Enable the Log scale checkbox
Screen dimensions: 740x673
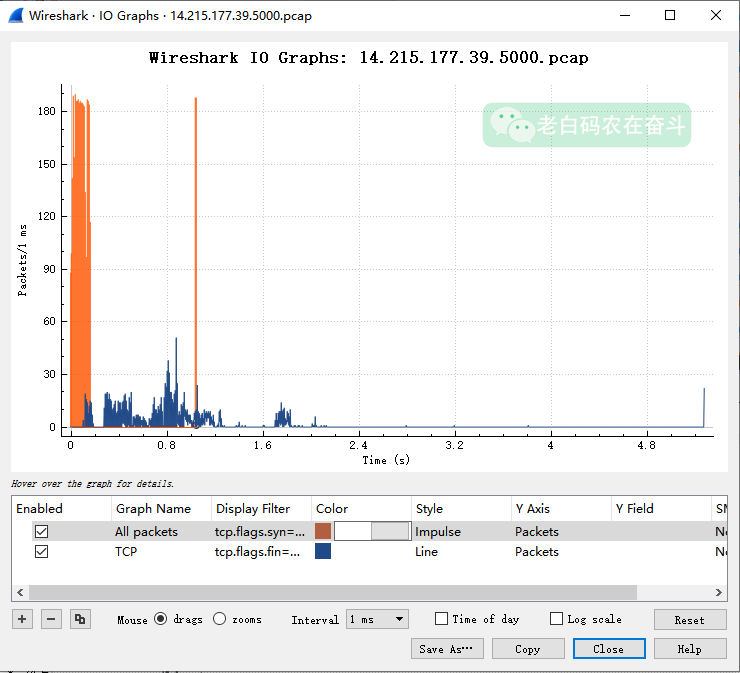click(x=556, y=619)
